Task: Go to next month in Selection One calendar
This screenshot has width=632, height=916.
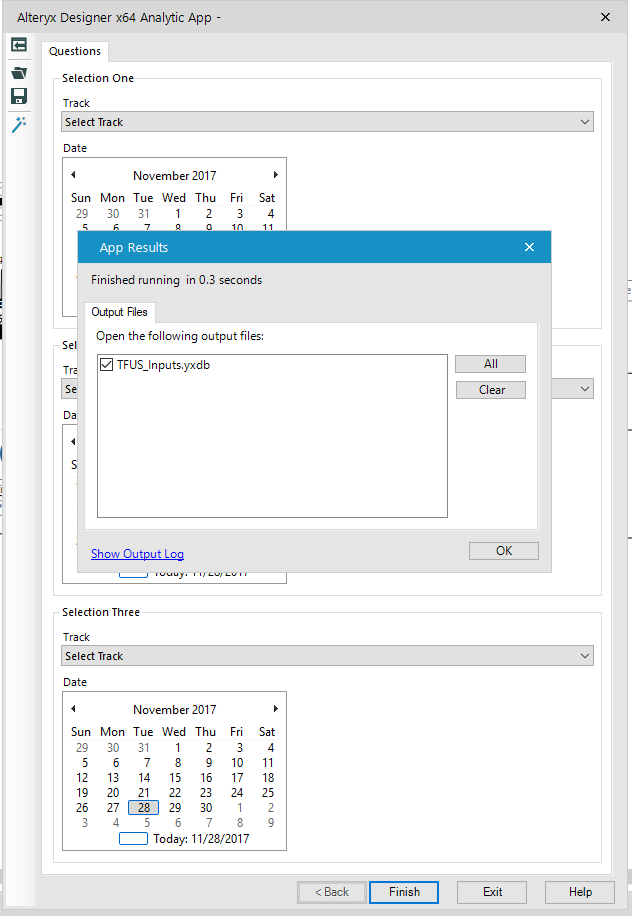Action: point(276,175)
